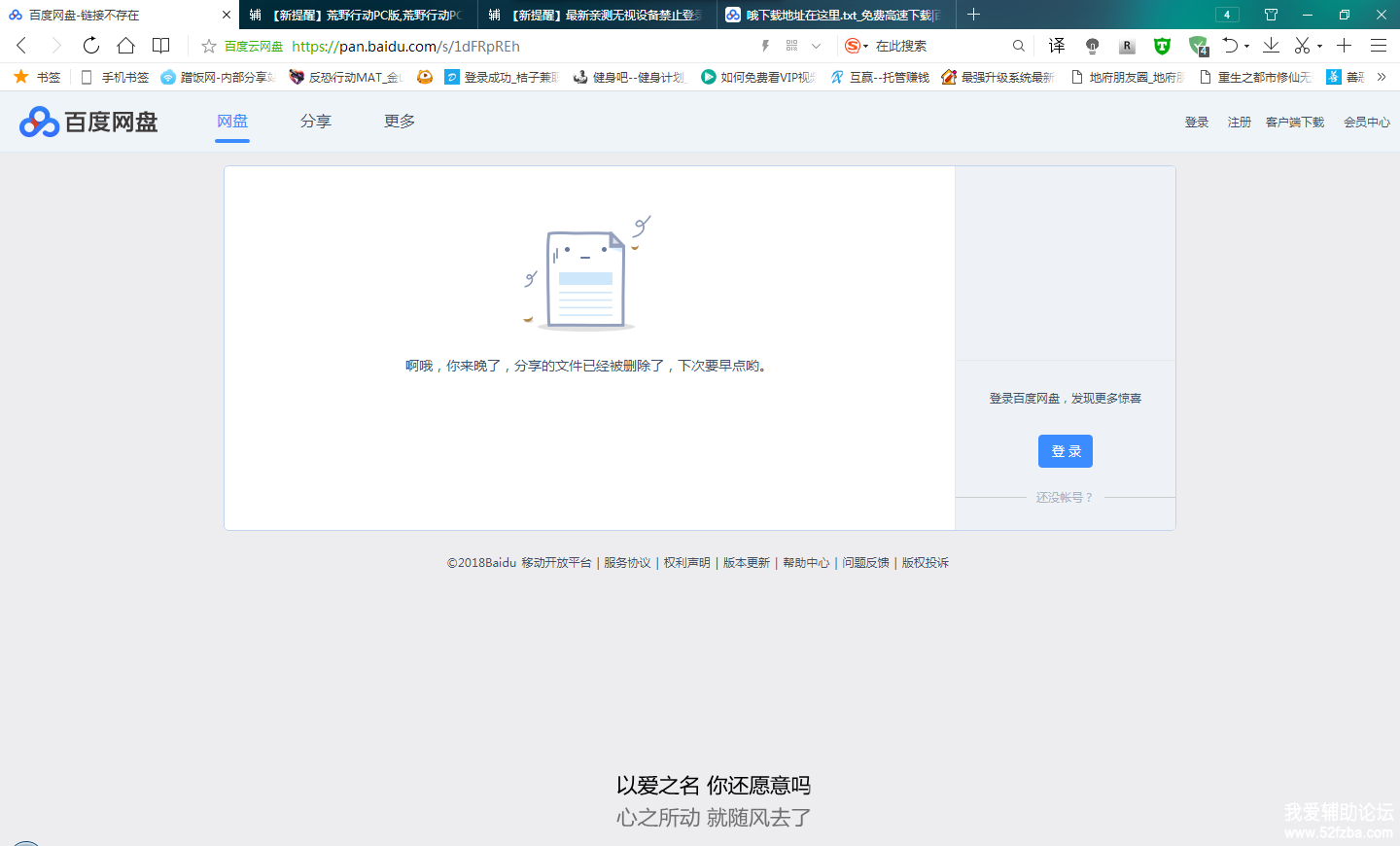Open the Sogou search engine selector

pos(856,46)
